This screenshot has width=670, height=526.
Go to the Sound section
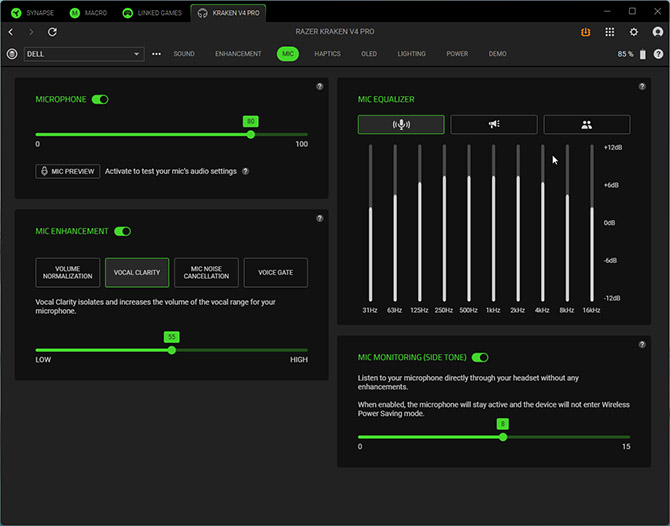point(184,54)
